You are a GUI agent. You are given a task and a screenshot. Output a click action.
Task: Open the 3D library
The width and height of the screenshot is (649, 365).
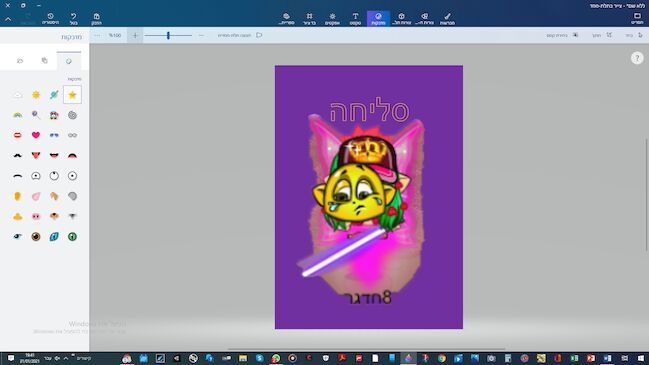286,19
